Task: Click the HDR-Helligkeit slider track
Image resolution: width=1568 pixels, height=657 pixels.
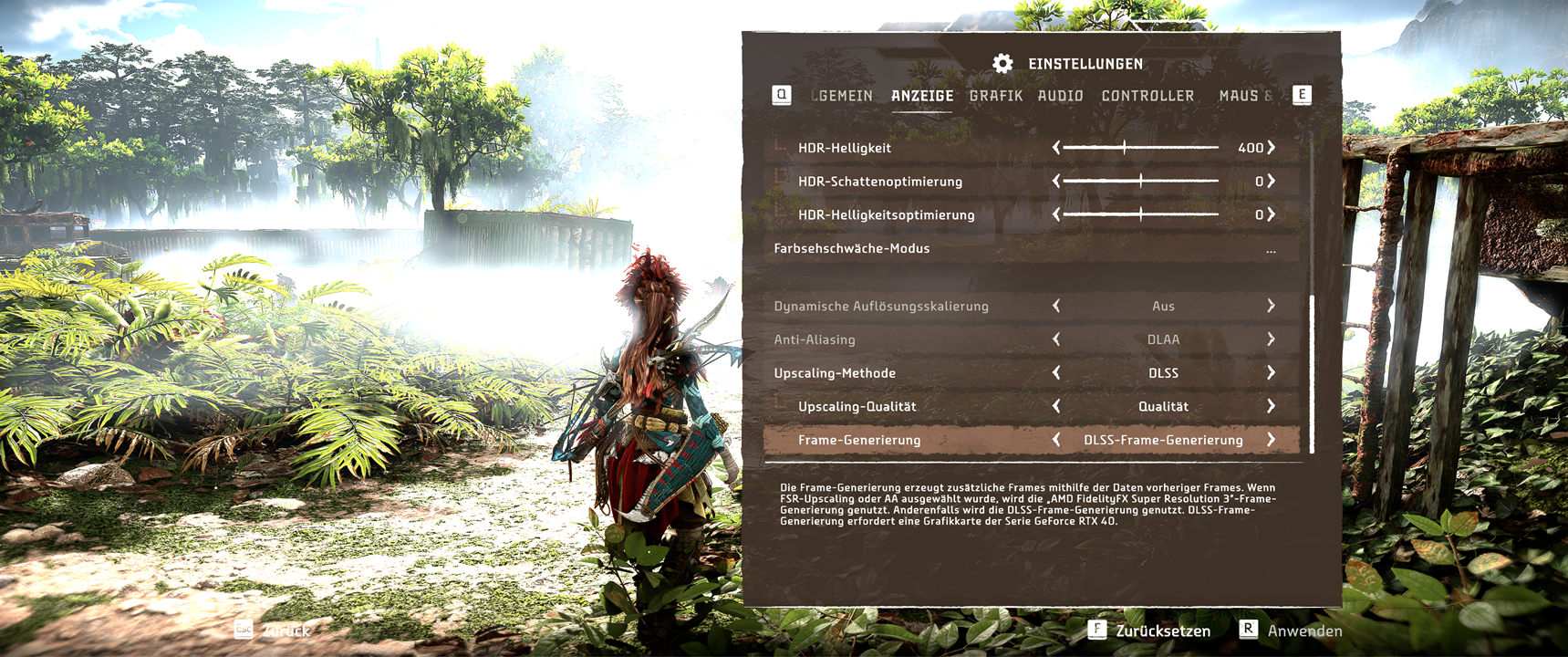Action: (1141, 147)
